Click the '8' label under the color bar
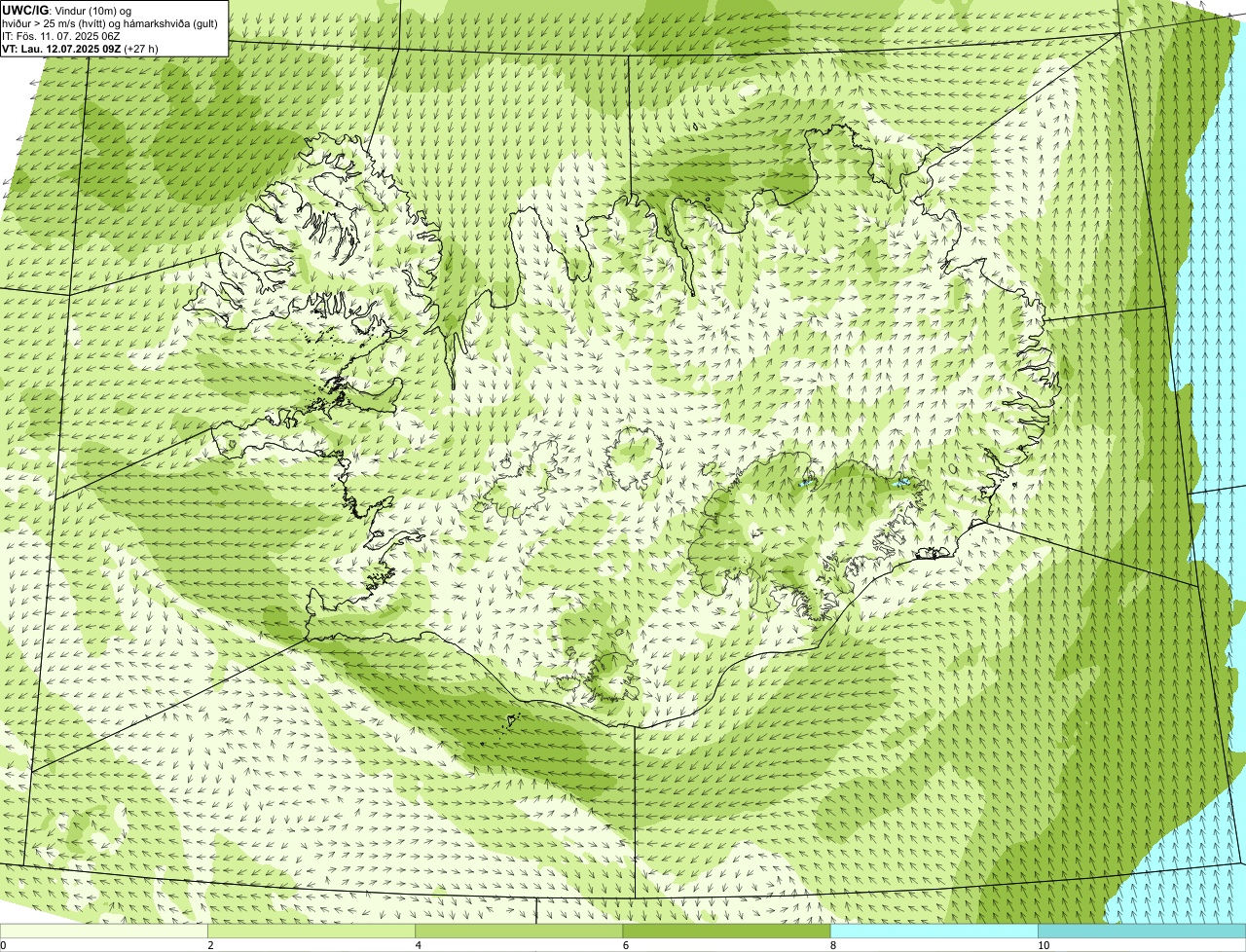Screen dimensions: 1246x952 tap(832, 945)
